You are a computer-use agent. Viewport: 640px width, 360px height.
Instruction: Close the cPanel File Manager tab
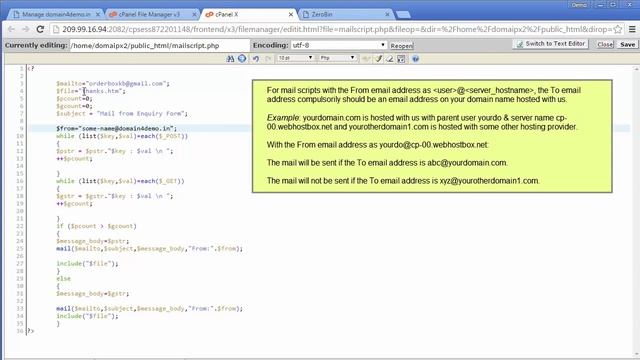point(194,14)
